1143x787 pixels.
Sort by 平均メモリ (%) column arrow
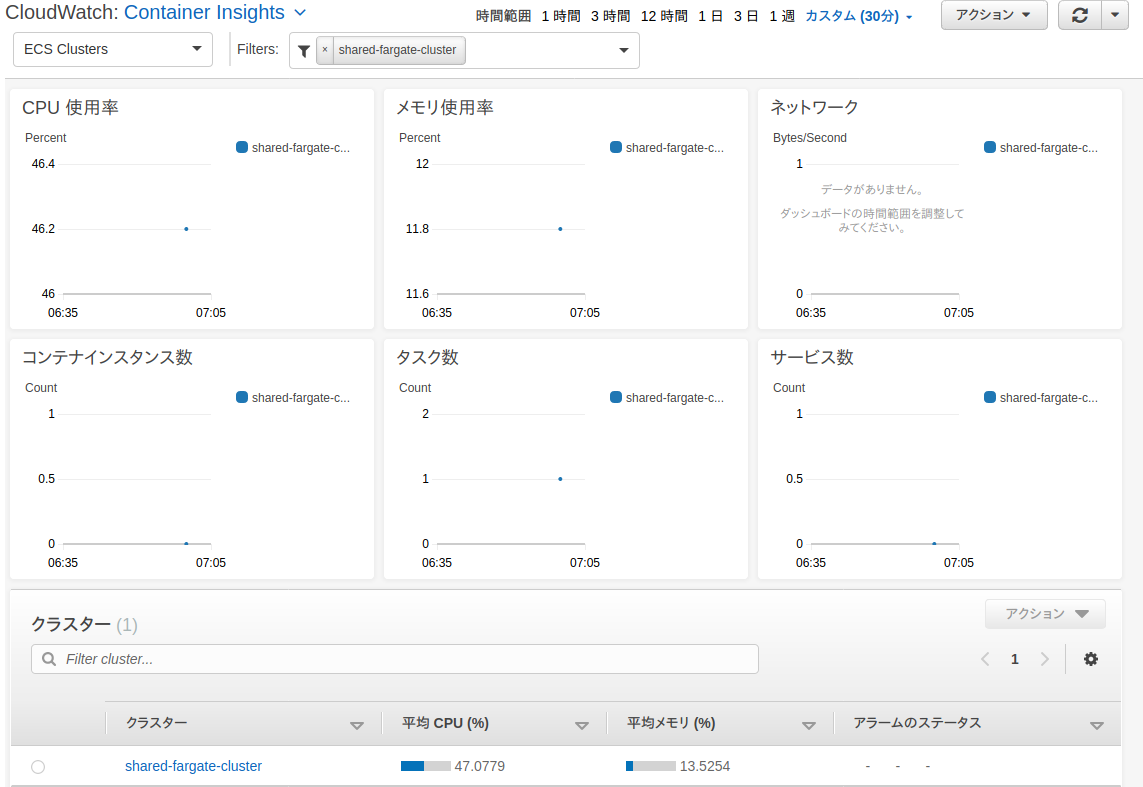pyautogui.click(x=808, y=725)
